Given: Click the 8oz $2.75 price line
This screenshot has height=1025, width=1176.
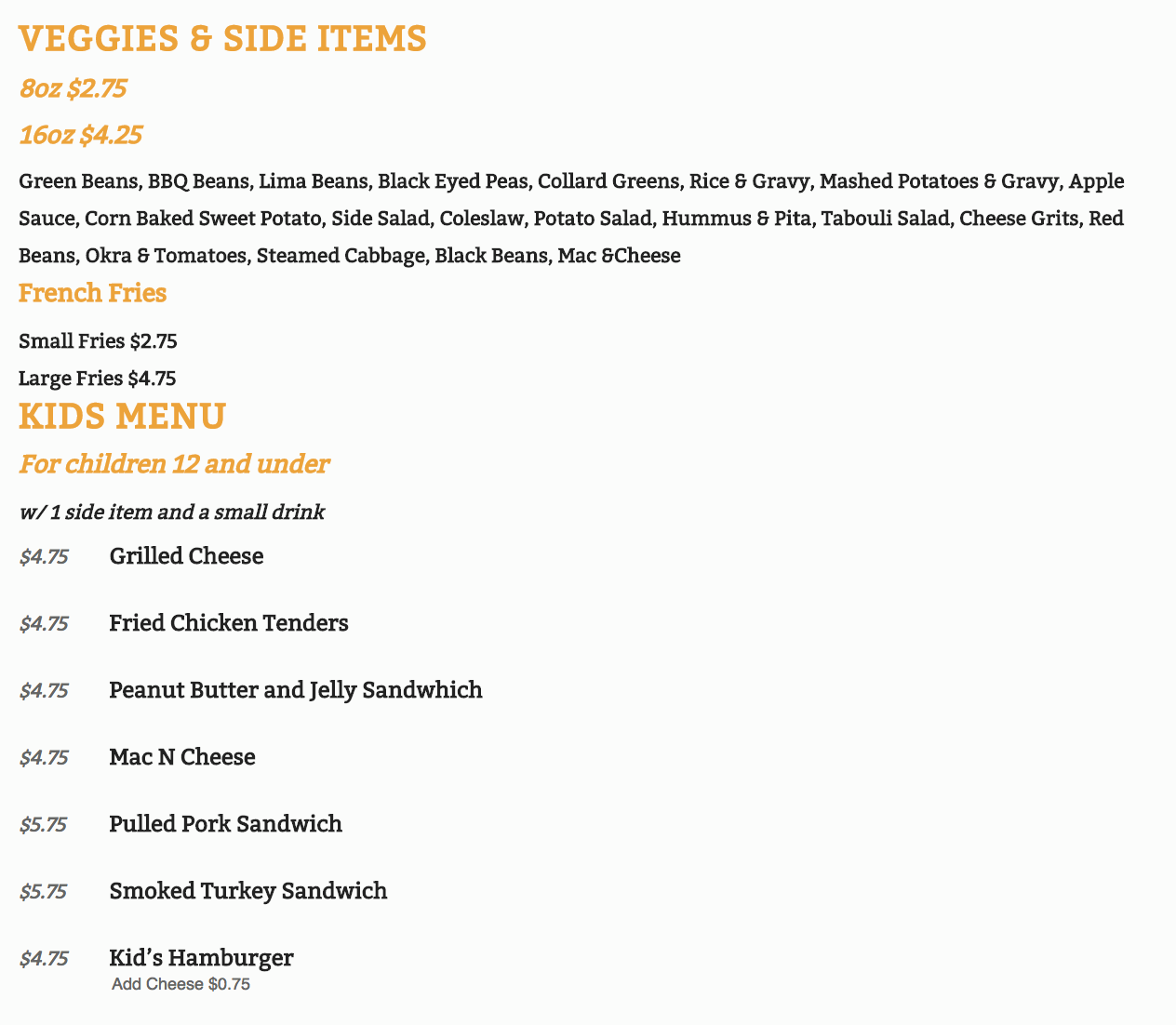Looking at the screenshot, I should click(73, 89).
